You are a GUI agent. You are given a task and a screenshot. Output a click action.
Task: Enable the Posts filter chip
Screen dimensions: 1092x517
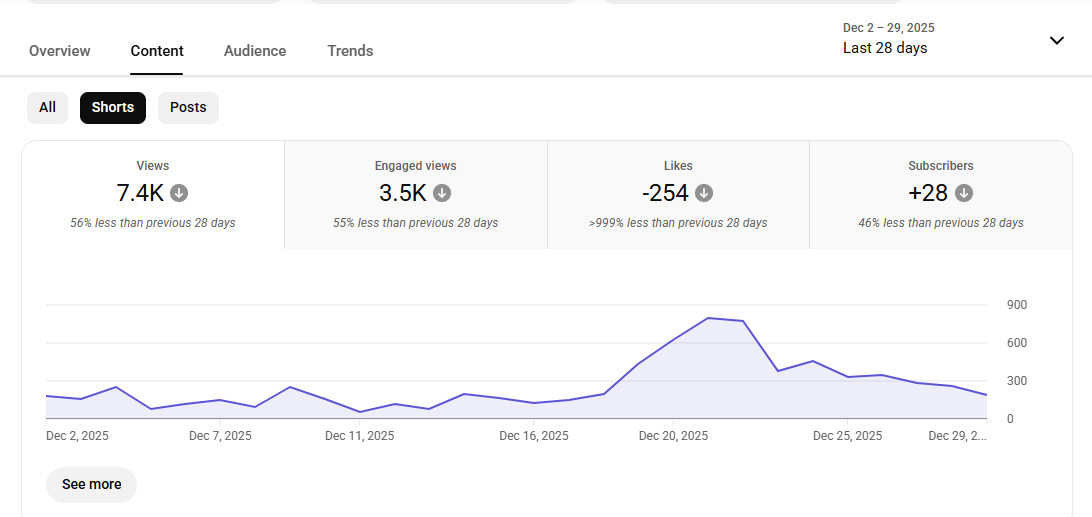pos(188,108)
